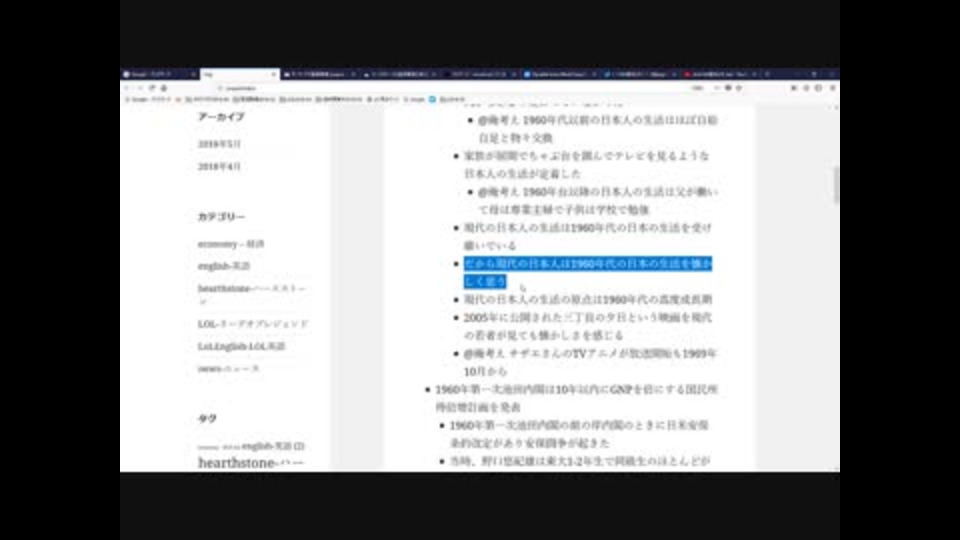
Task: Click the english-英語 tag link
Action: click(x=273, y=446)
